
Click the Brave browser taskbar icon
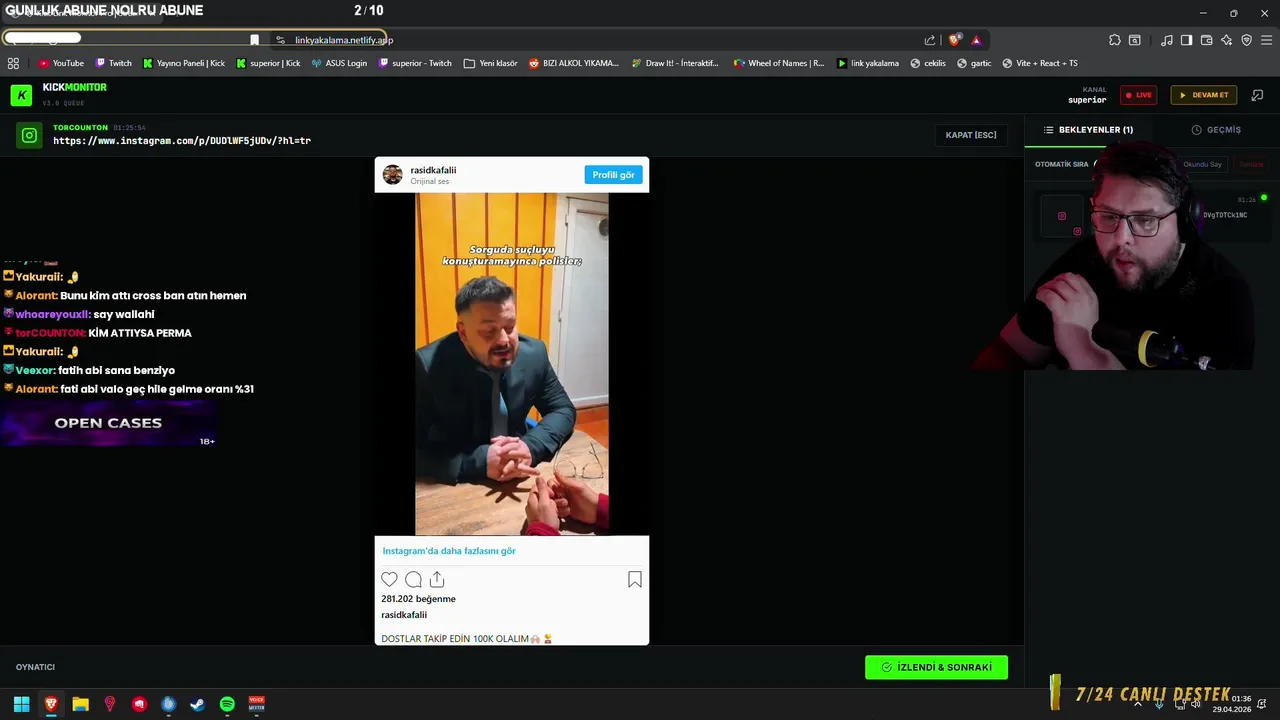coord(51,704)
